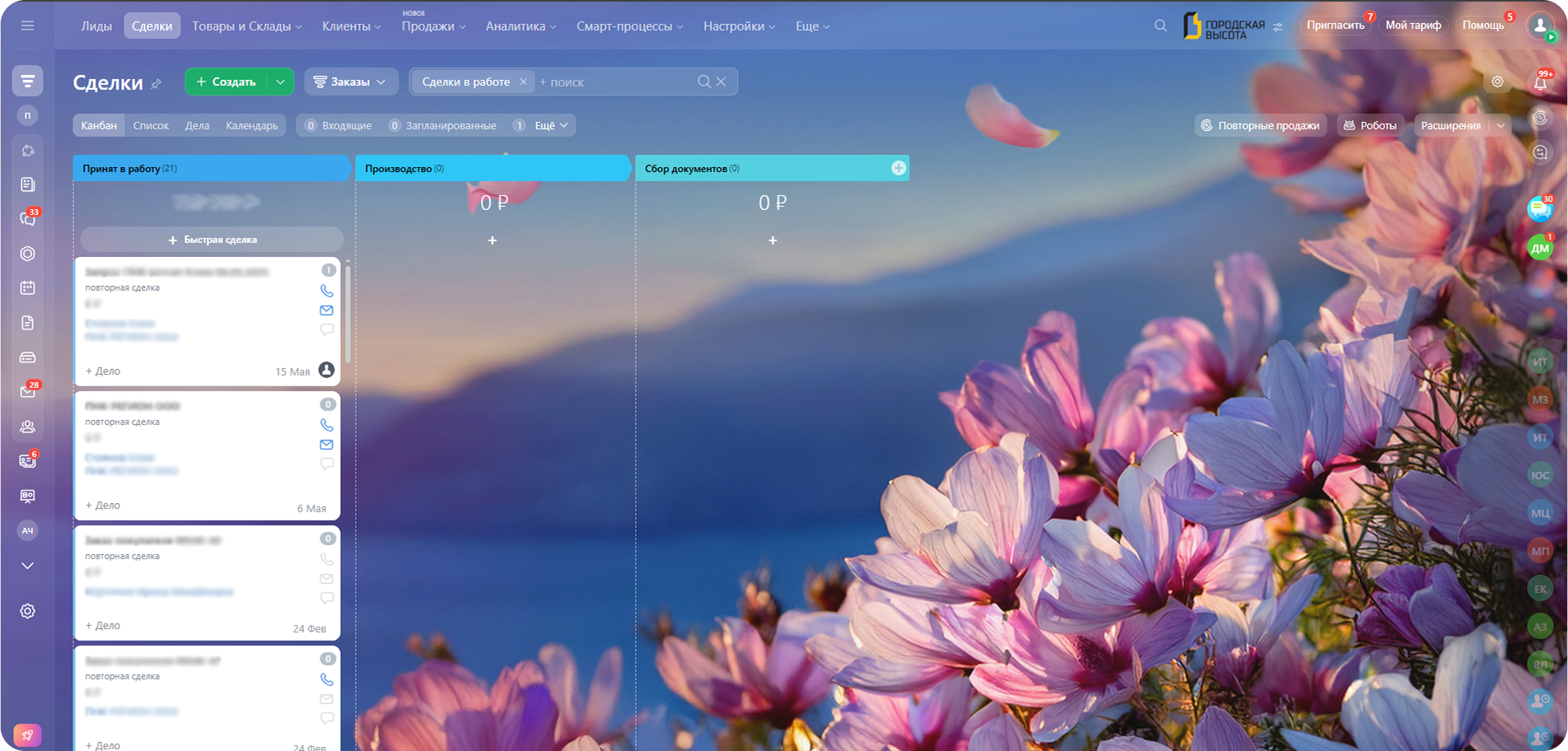Pin the Сделки page title
This screenshot has width=1568, height=751.
[x=156, y=84]
